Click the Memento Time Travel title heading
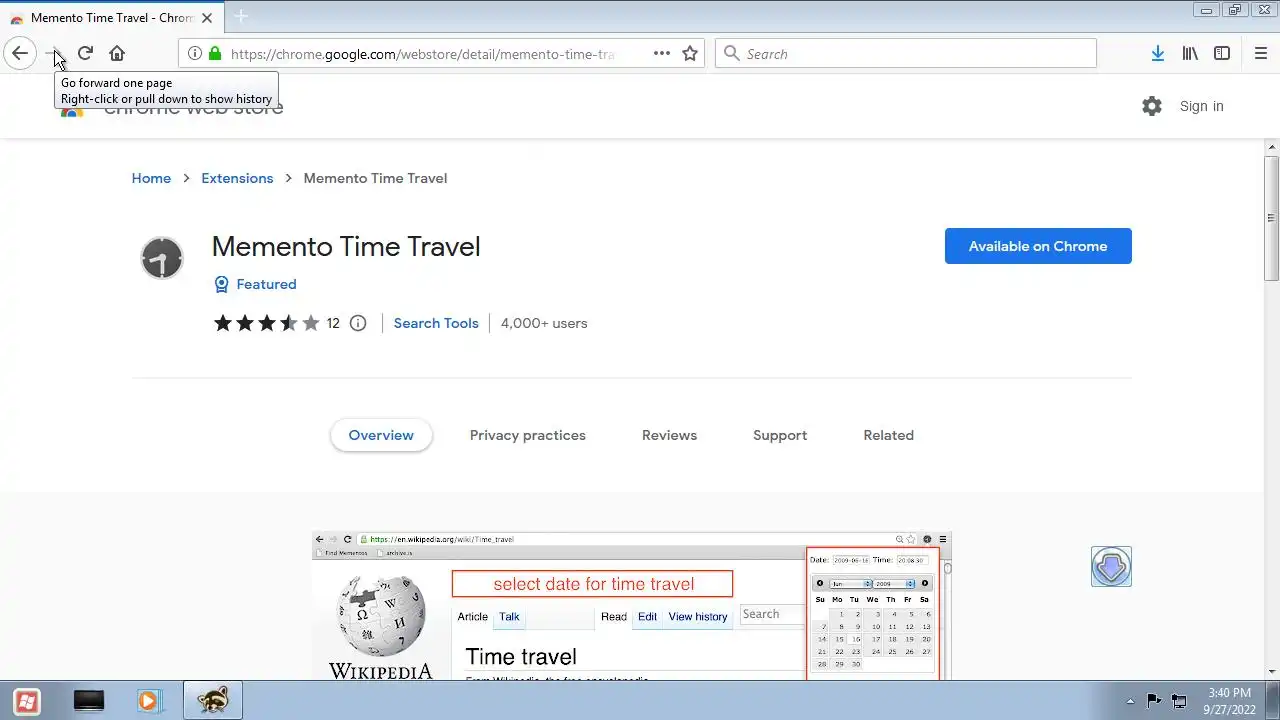This screenshot has width=1280, height=720. pos(346,246)
